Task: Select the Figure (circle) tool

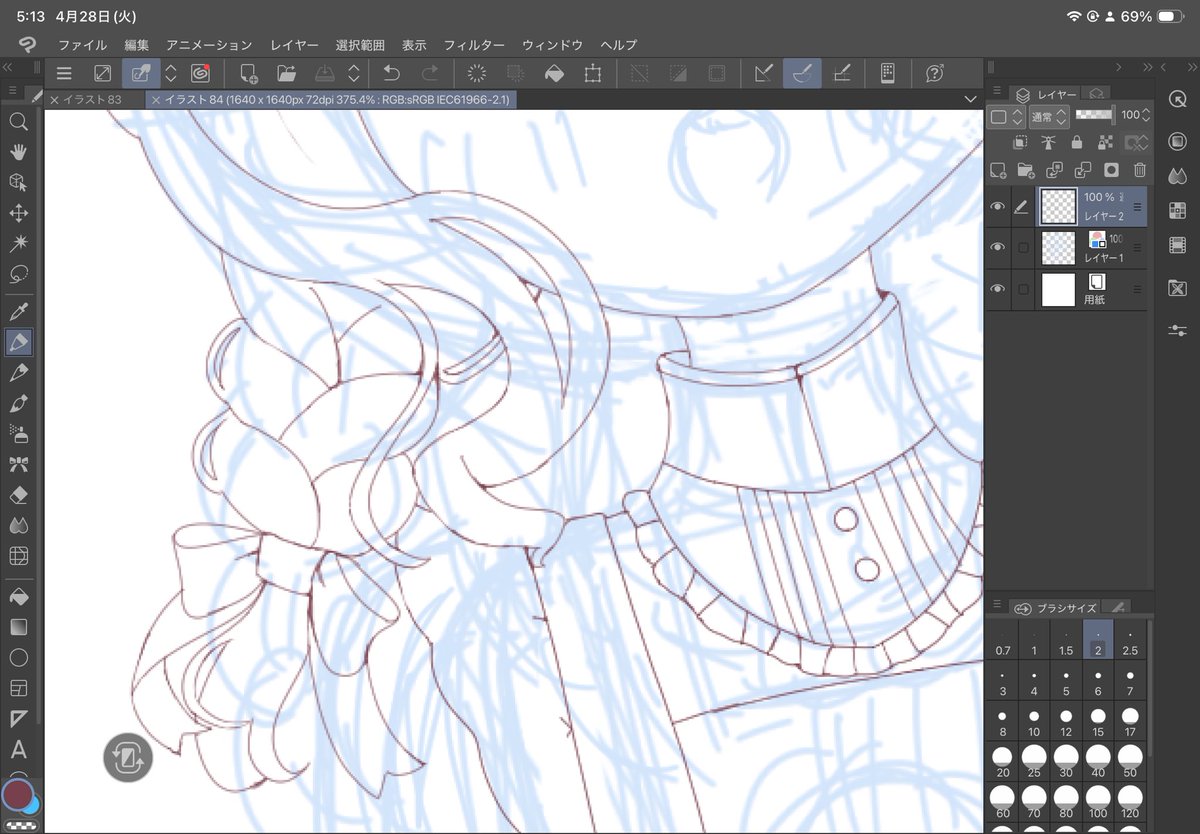Action: tap(18, 658)
